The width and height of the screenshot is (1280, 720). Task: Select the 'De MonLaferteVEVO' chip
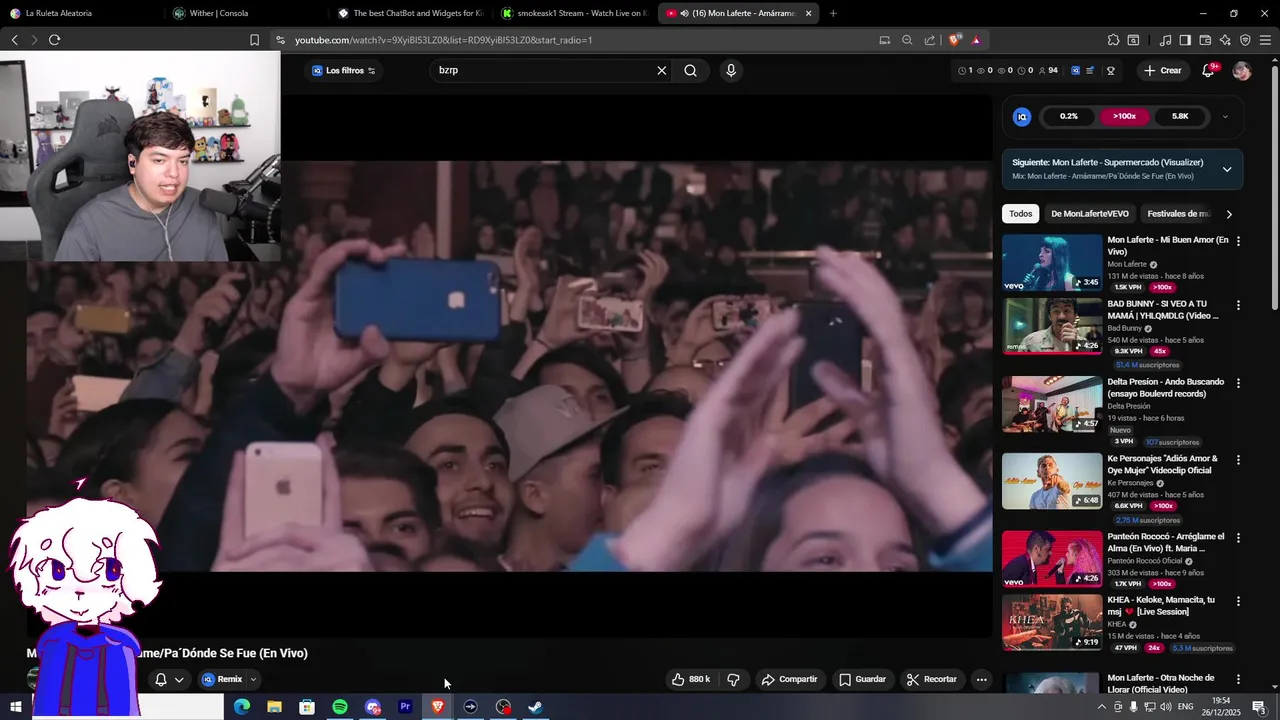(x=1090, y=214)
